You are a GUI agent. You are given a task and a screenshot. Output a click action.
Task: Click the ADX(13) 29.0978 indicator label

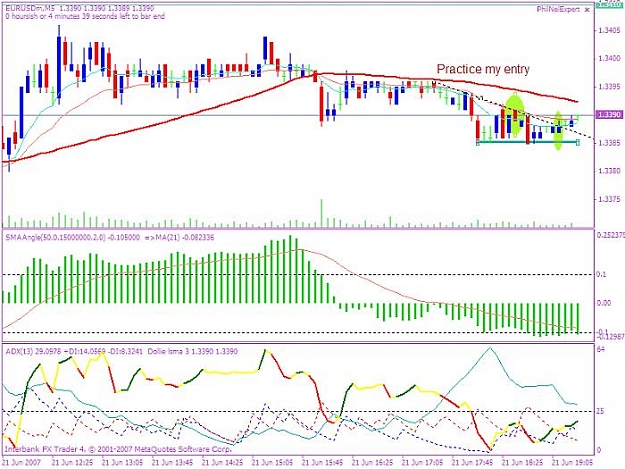click(33, 351)
